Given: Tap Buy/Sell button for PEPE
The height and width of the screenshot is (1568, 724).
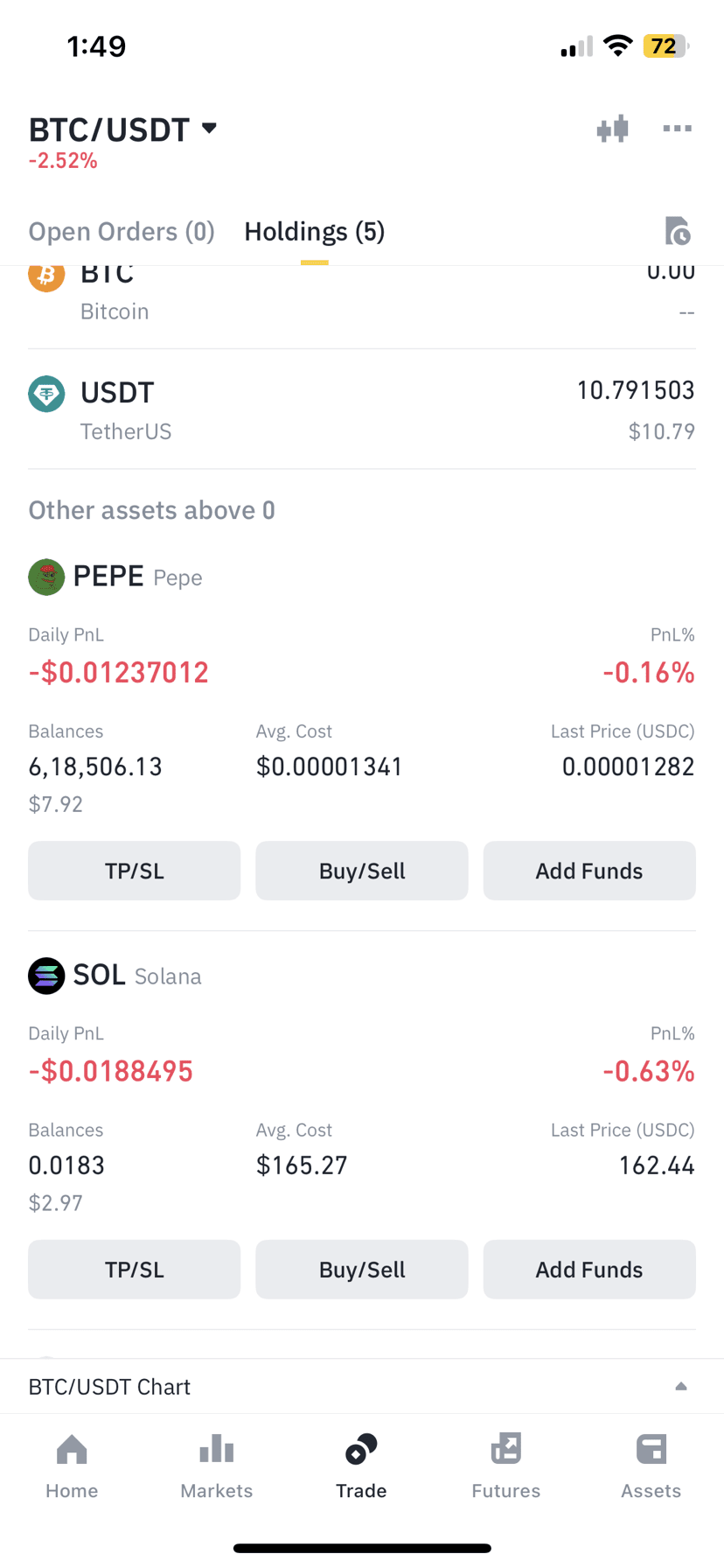Looking at the screenshot, I should [x=362, y=871].
